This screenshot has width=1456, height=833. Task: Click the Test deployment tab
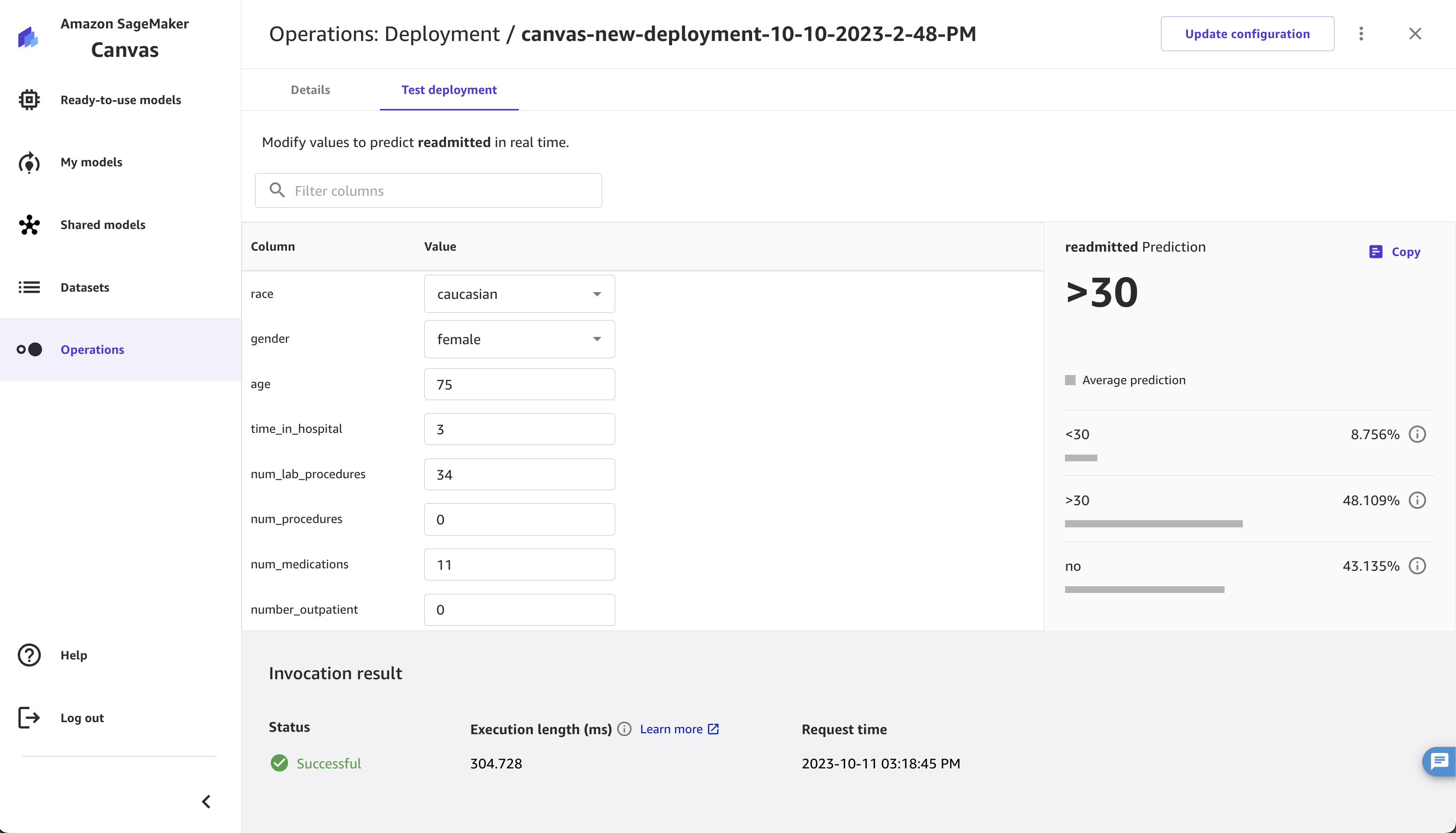(x=449, y=90)
